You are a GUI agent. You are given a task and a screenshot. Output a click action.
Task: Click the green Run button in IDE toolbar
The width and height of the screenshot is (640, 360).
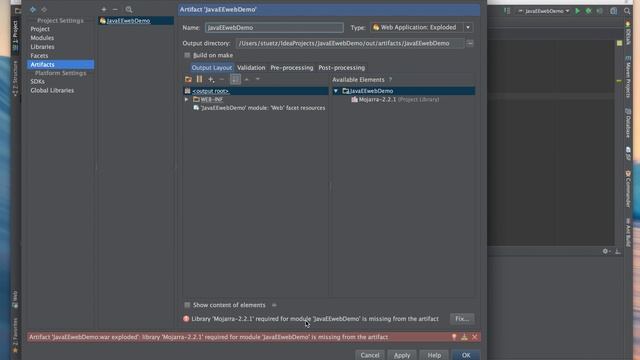pyautogui.click(x=577, y=11)
